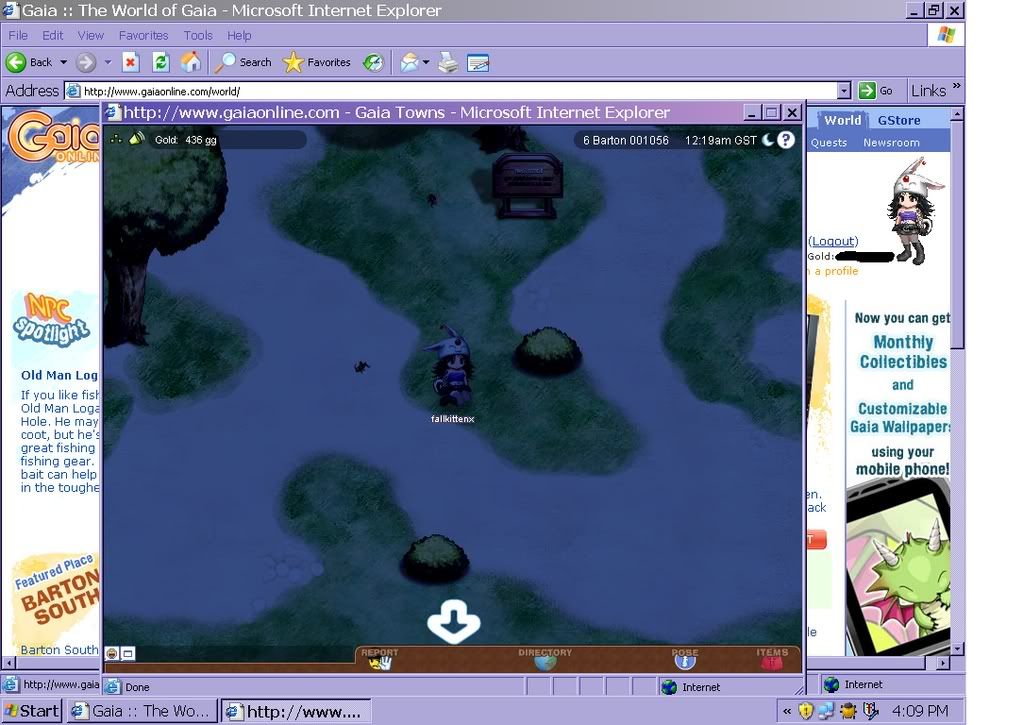Click the horizontal scrollbar left arrow

tap(8, 663)
